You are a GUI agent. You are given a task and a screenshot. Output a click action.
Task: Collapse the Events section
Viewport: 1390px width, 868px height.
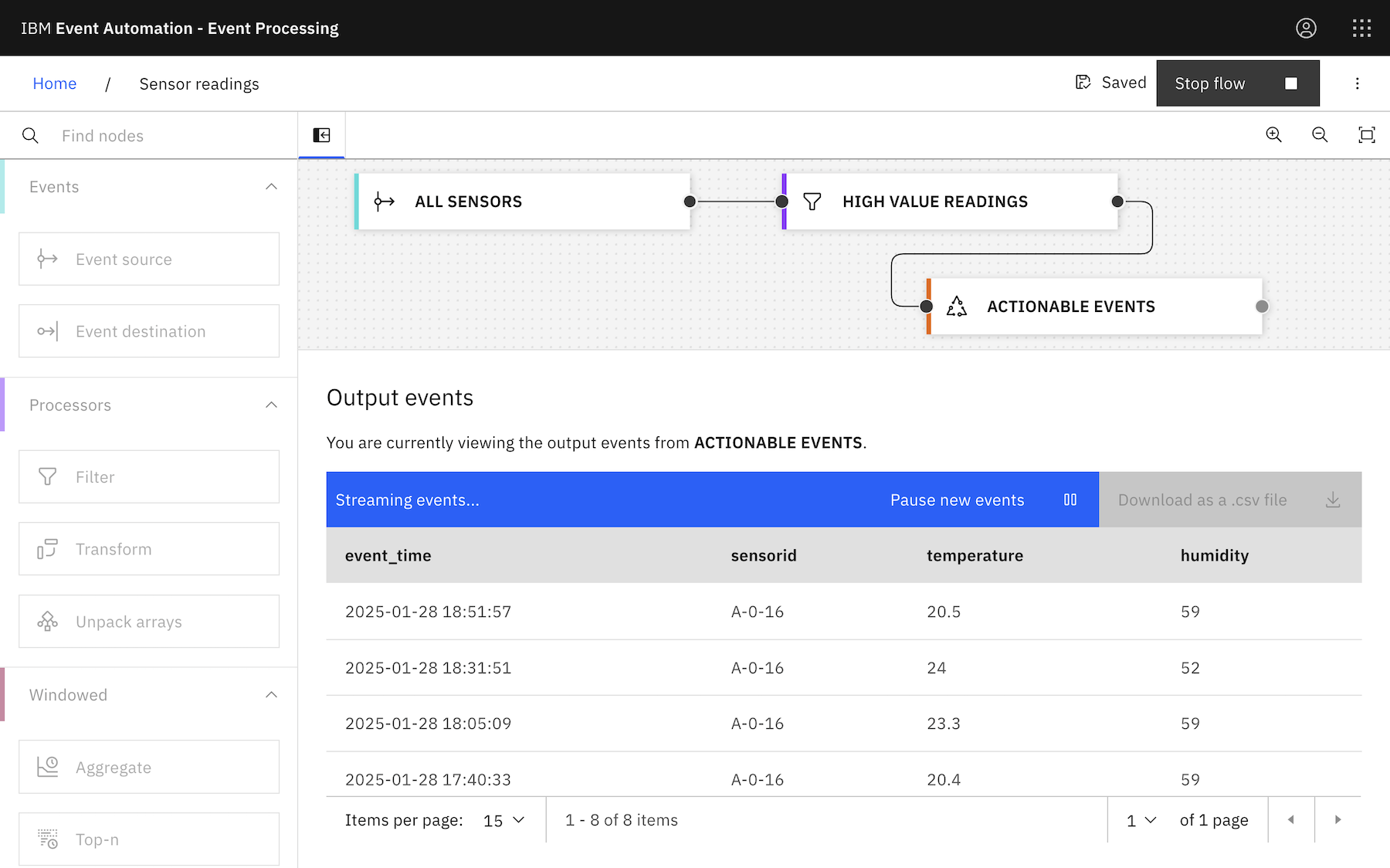271,187
